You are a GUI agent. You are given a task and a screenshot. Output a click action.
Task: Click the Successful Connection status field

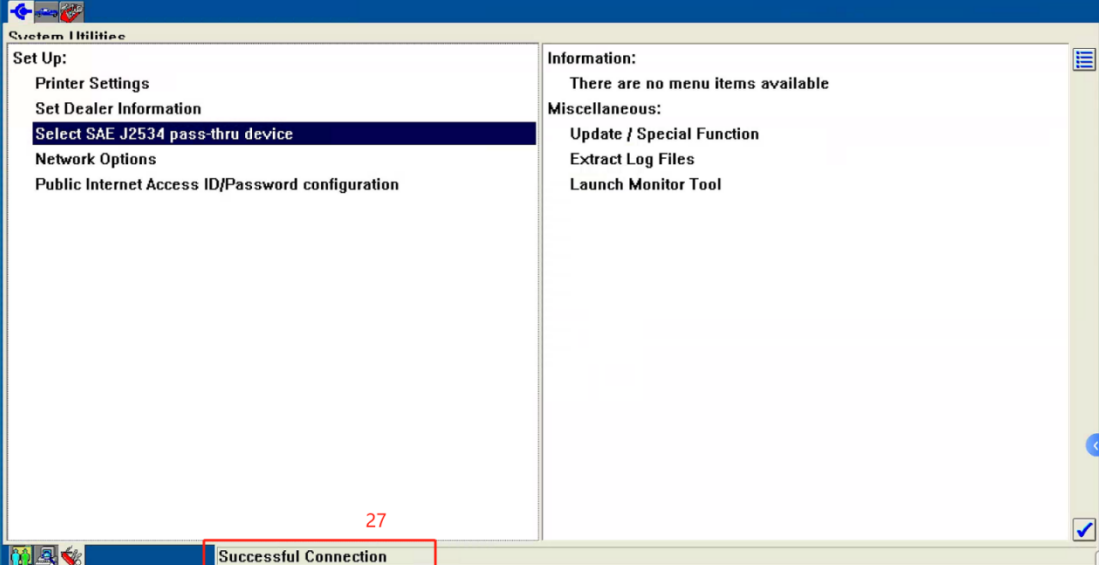tap(320, 556)
